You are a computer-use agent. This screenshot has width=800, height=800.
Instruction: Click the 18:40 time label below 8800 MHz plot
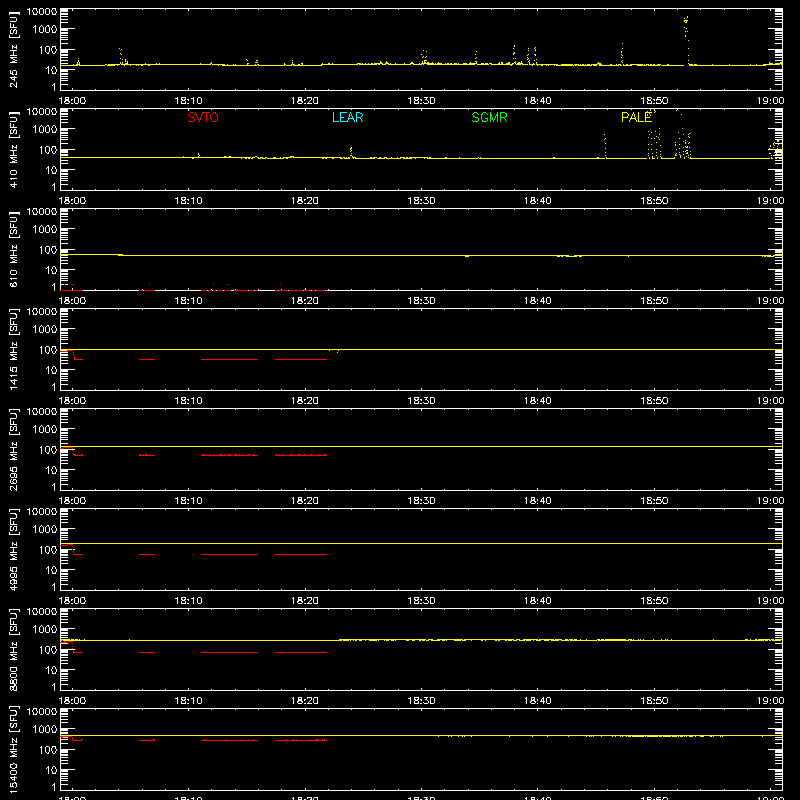click(x=537, y=701)
